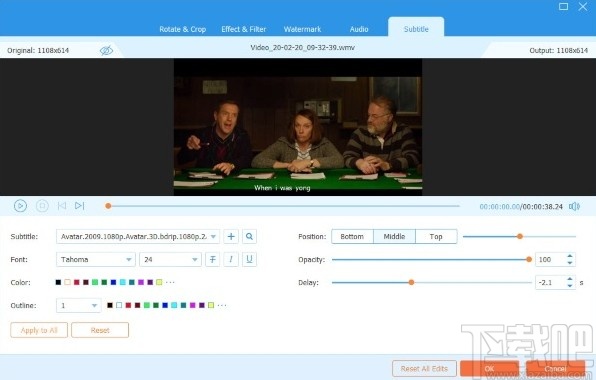Click the playback progress slider handle
This screenshot has height=380, width=596.
108,206
